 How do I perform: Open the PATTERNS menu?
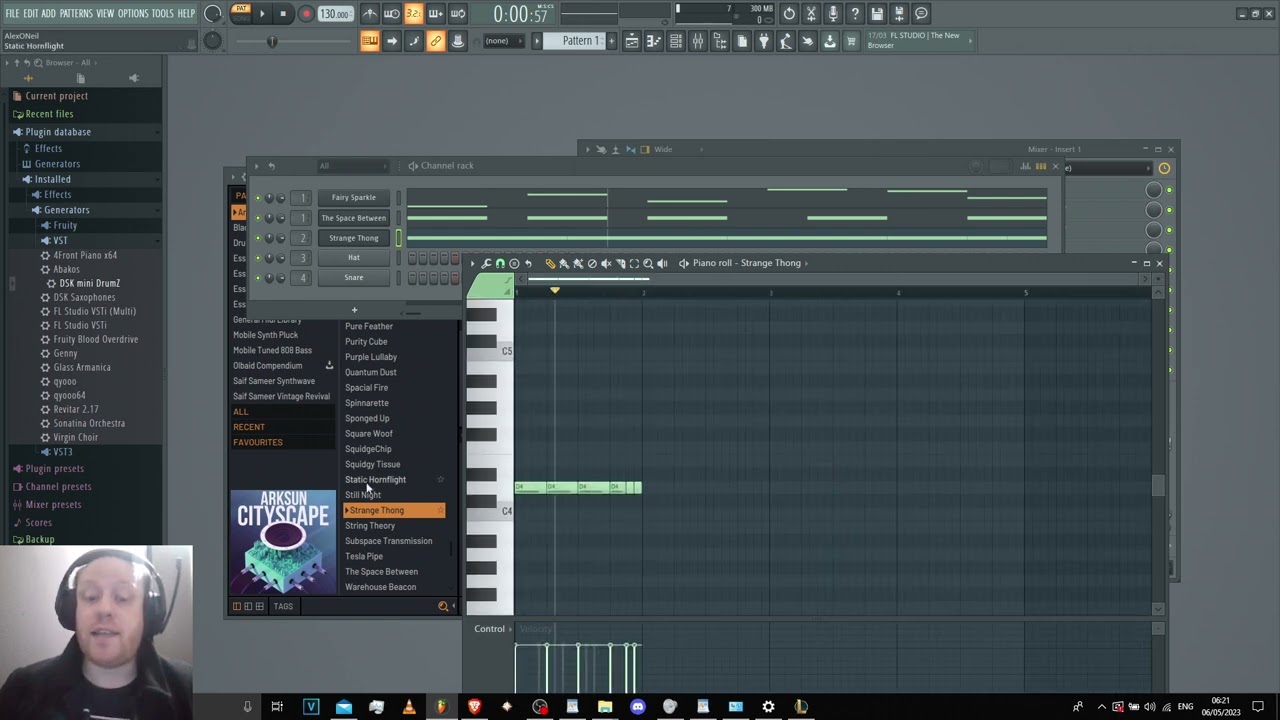[76, 14]
